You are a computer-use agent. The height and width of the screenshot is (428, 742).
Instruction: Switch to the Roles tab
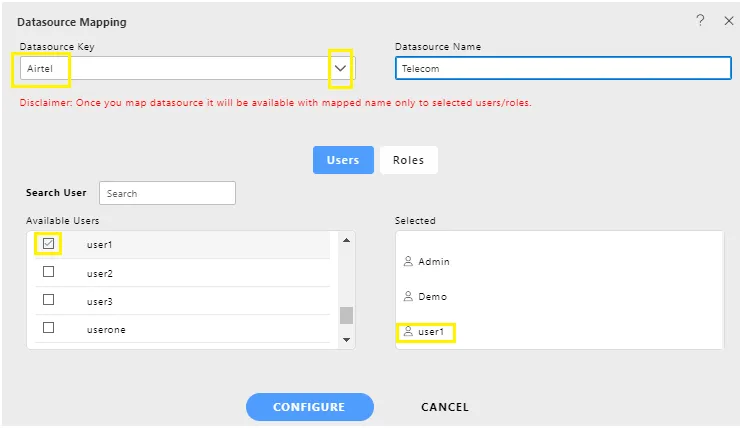[408, 160]
